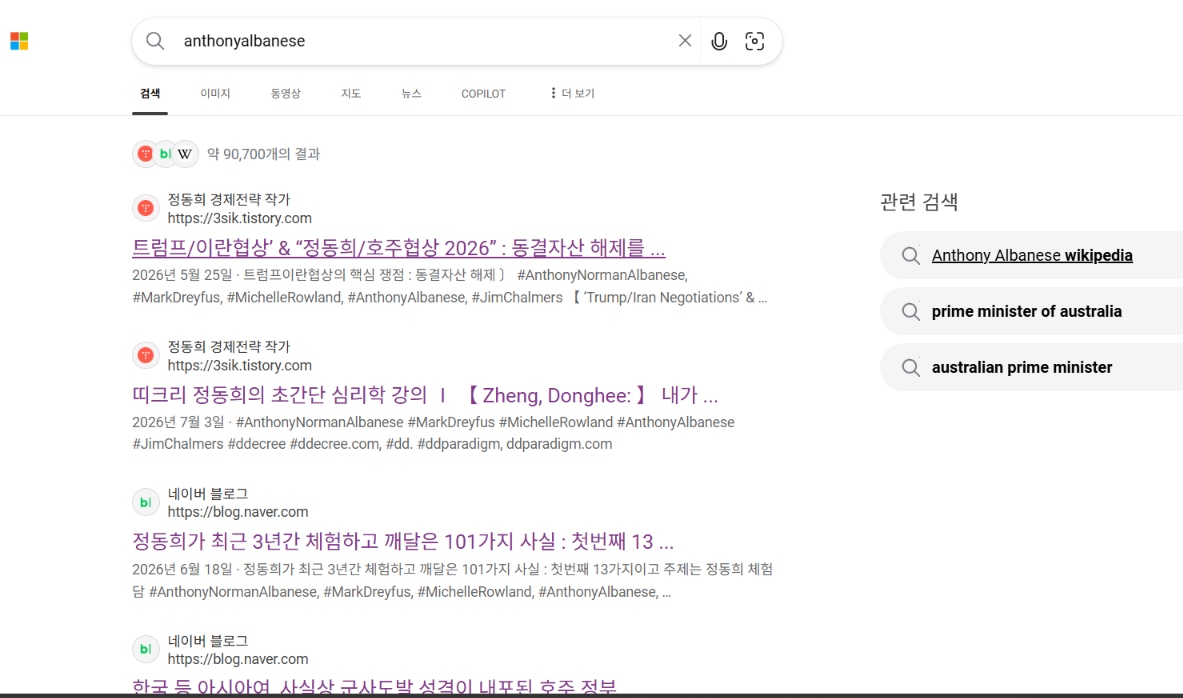The image size is (1183, 698).
Task: Start voice search with the microphone icon
Action: 719,41
